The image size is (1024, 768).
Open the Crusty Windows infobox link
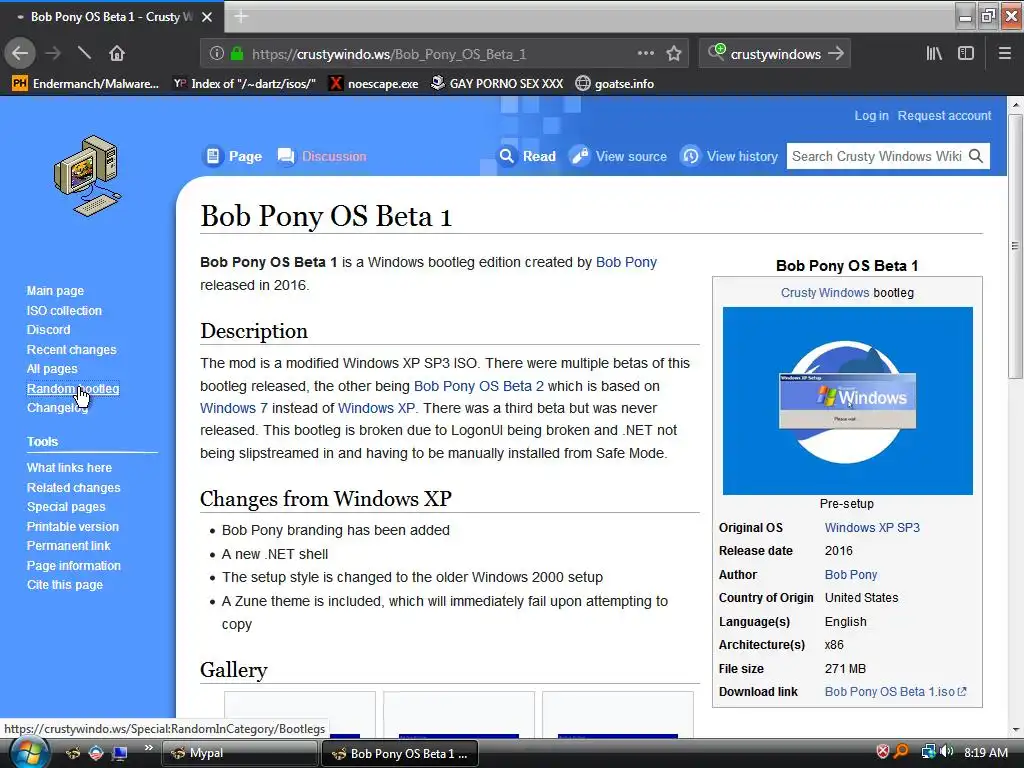(825, 293)
